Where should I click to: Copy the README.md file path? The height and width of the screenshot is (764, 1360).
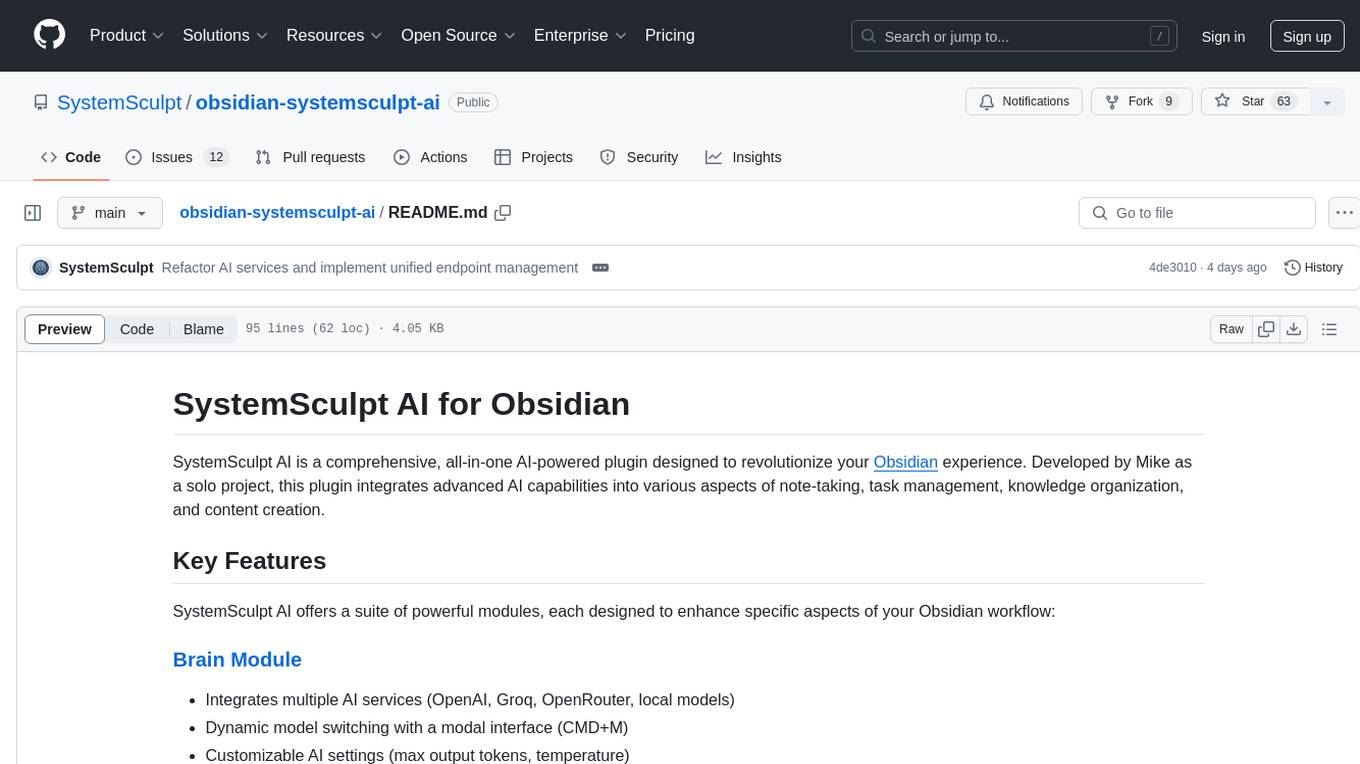click(x=503, y=212)
